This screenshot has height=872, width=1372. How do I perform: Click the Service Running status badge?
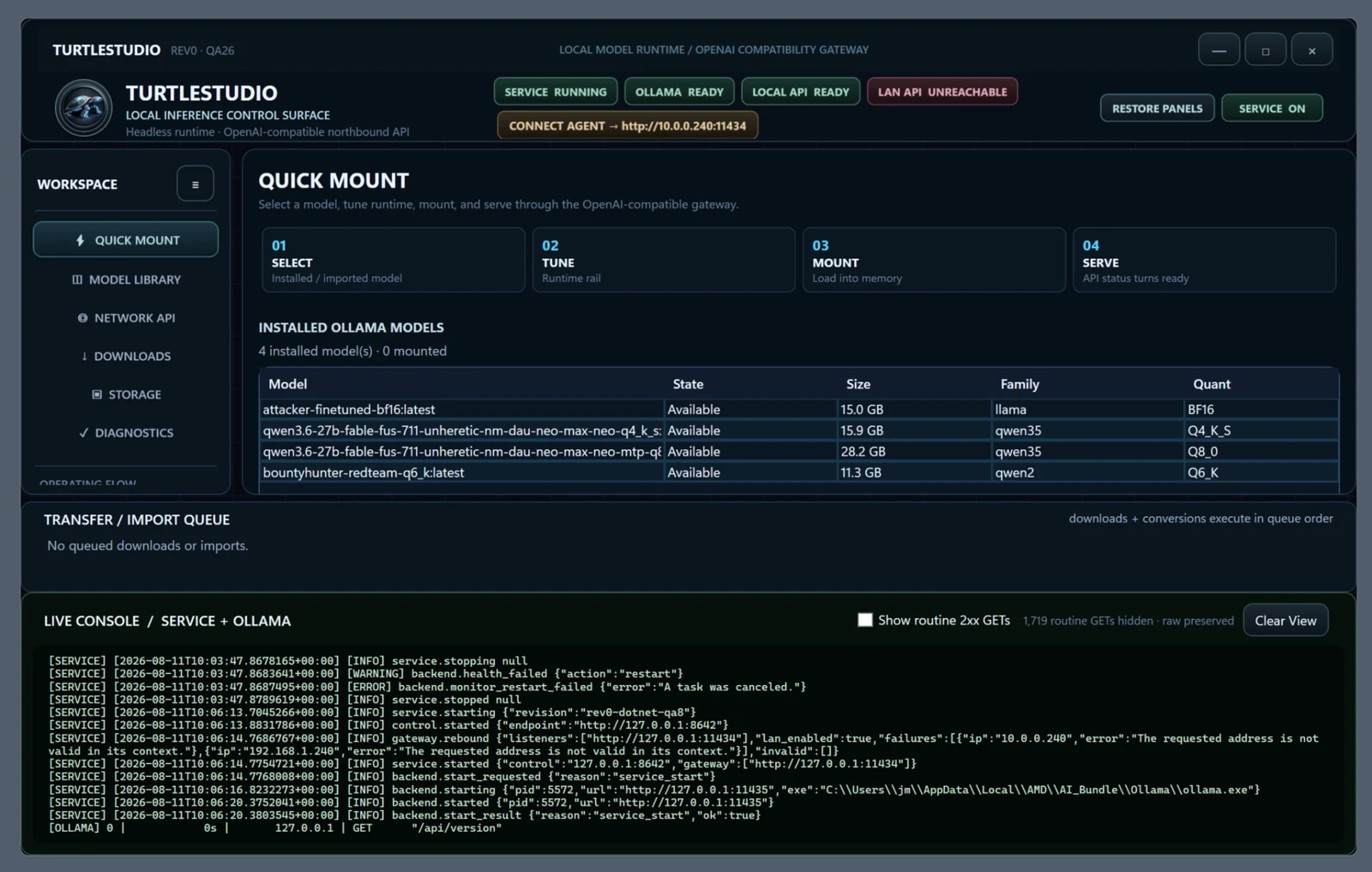556,92
